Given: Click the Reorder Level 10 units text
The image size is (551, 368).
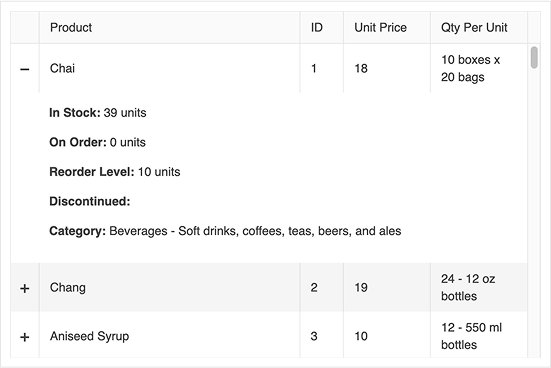Looking at the screenshot, I should point(115,172).
